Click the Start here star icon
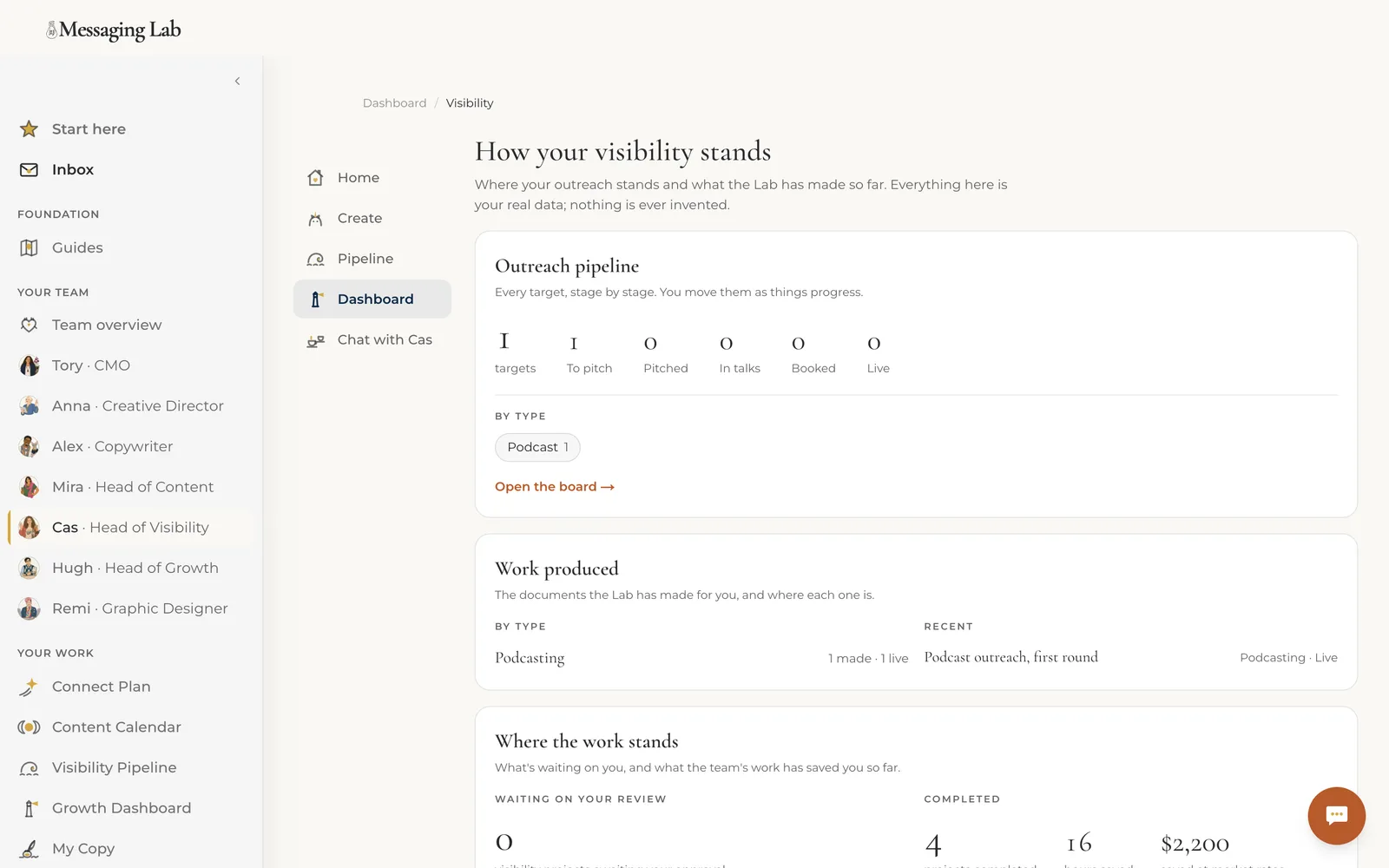 pyautogui.click(x=29, y=129)
